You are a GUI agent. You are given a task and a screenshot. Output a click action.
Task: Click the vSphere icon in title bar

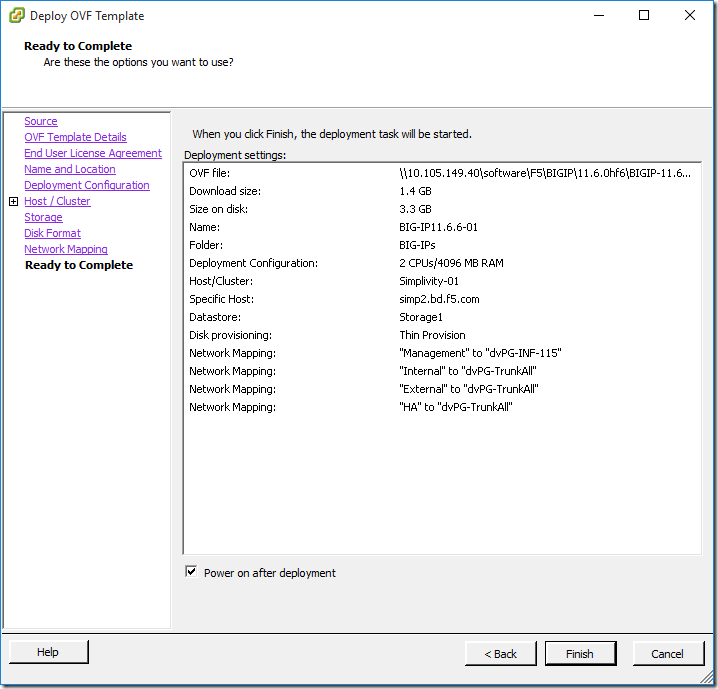coord(16,16)
